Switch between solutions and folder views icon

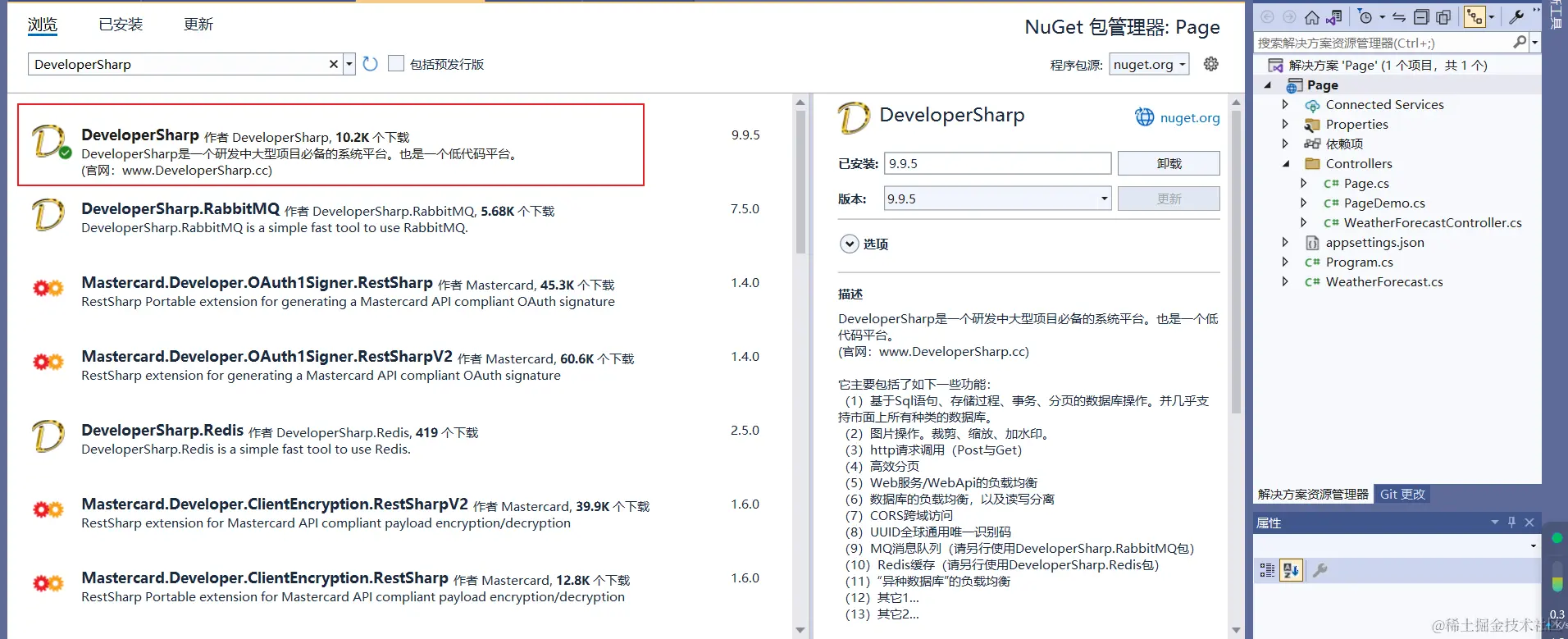point(1334,17)
